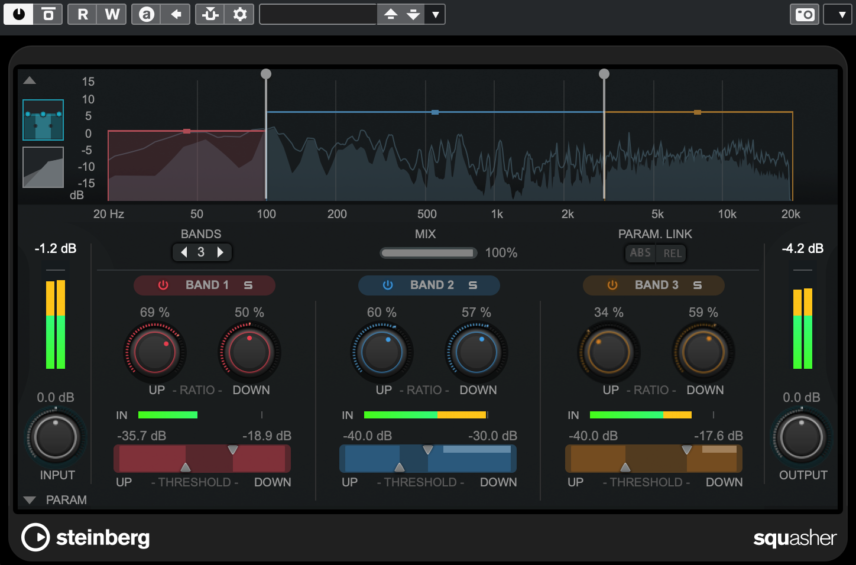
Task: Select the band spectrum view thumbnail
Action: (x=43, y=120)
